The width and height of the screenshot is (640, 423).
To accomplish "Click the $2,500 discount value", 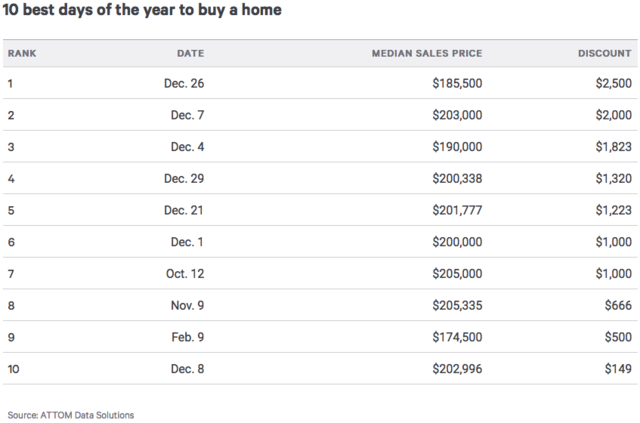I will [613, 83].
